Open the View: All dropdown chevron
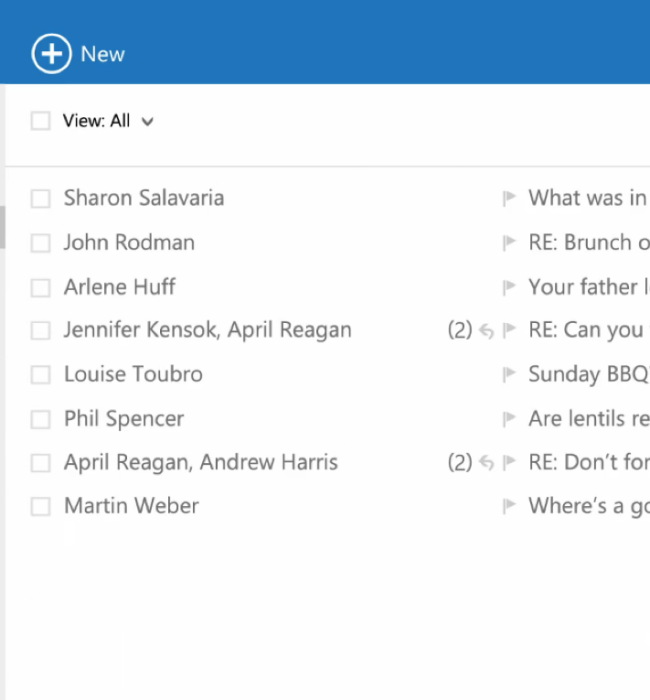 (x=147, y=122)
